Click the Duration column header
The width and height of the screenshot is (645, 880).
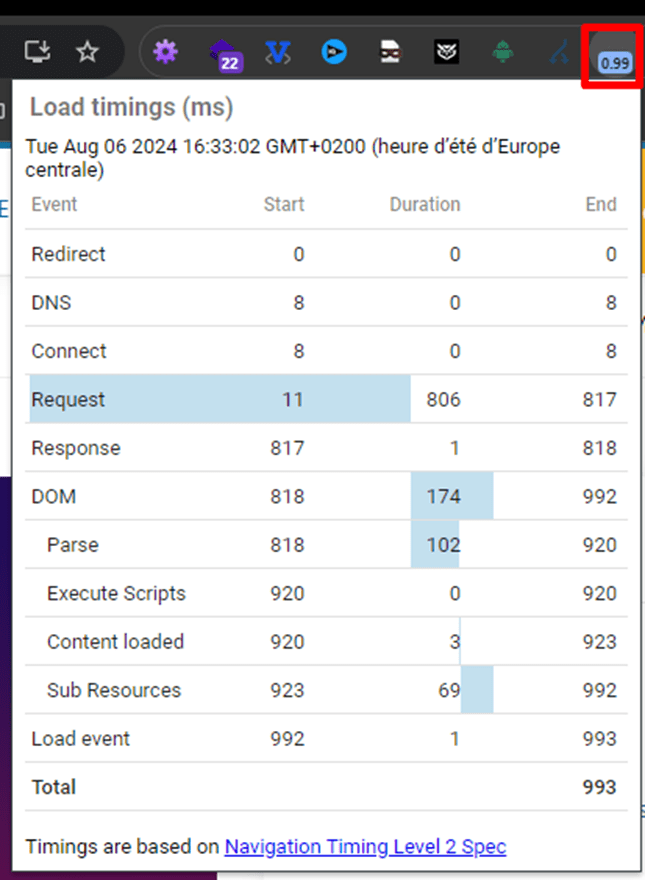click(x=424, y=205)
